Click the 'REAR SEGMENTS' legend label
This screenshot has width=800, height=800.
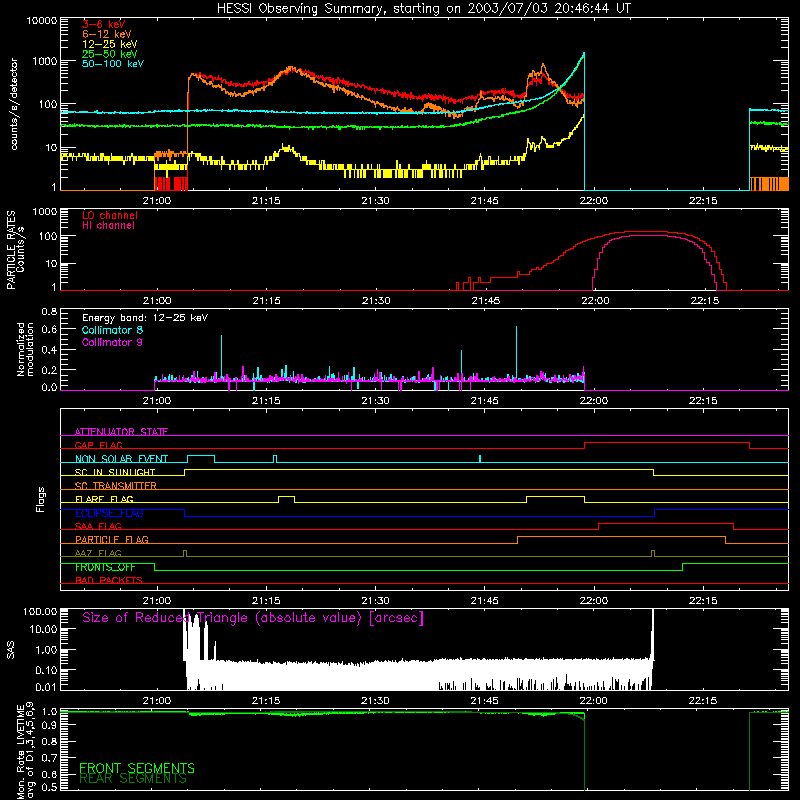[x=133, y=779]
